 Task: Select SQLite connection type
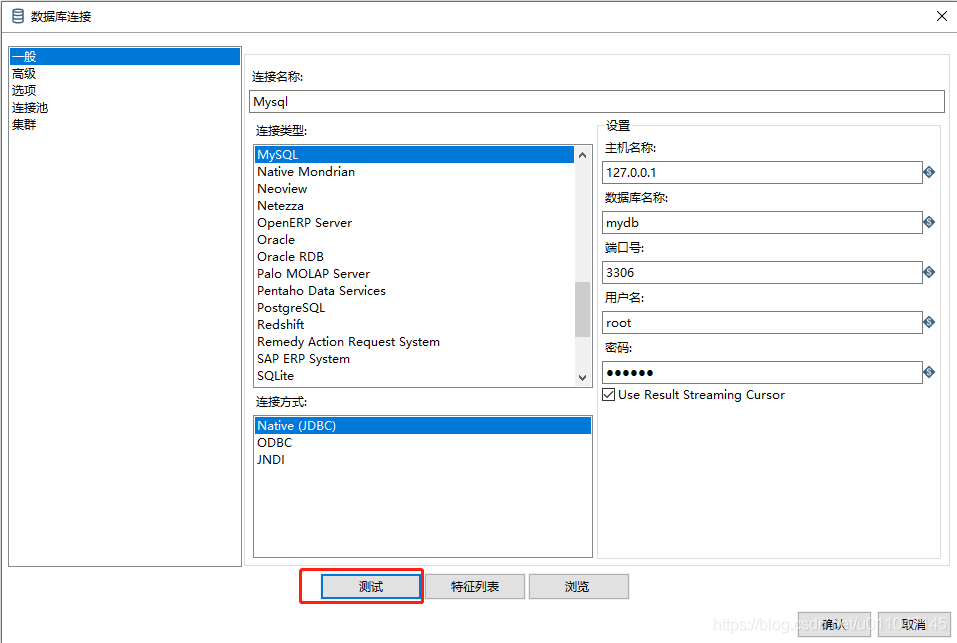[414, 376]
